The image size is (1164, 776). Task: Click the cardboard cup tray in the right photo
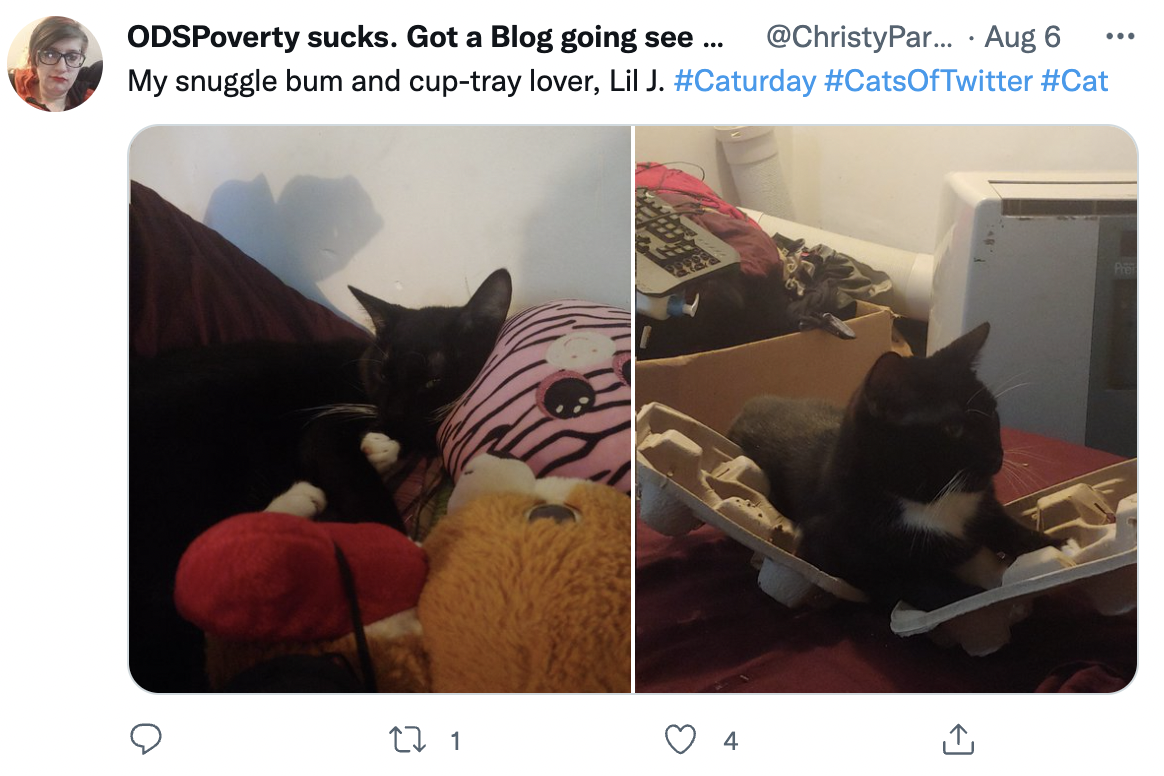click(883, 520)
